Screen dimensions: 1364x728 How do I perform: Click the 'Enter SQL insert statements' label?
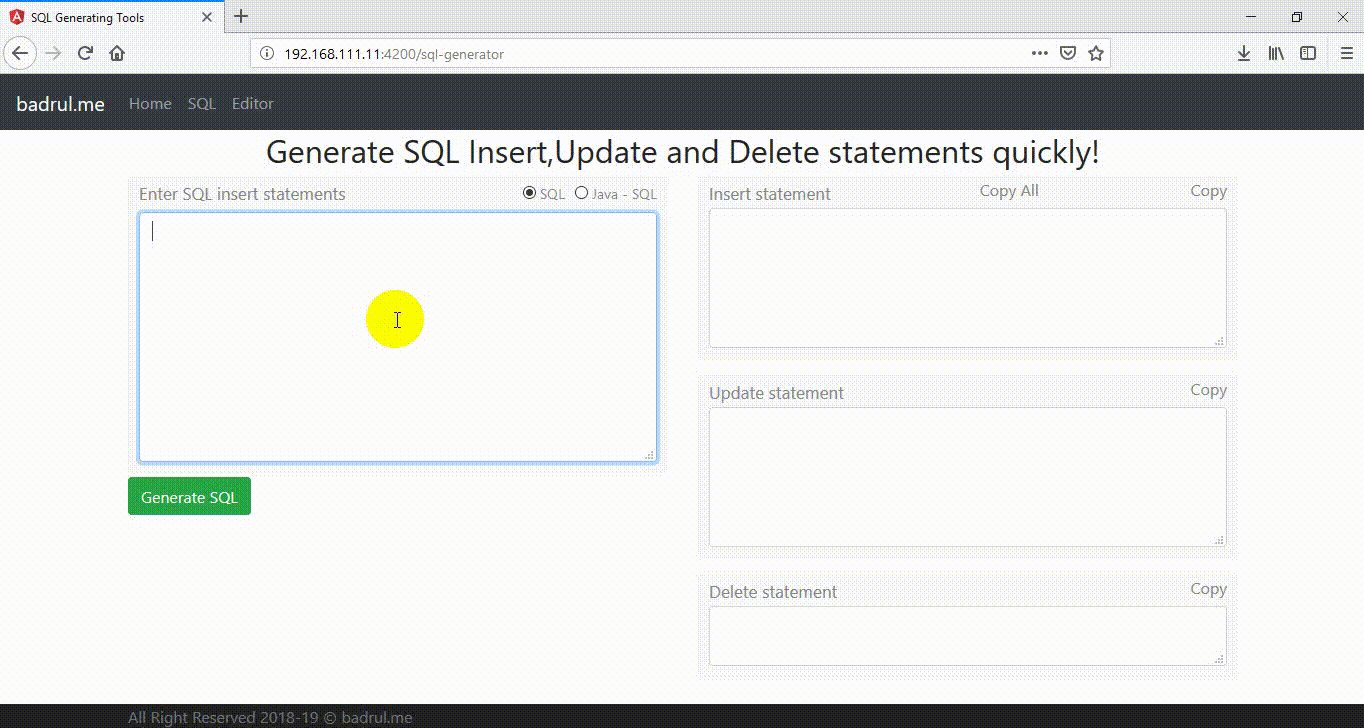click(x=242, y=194)
